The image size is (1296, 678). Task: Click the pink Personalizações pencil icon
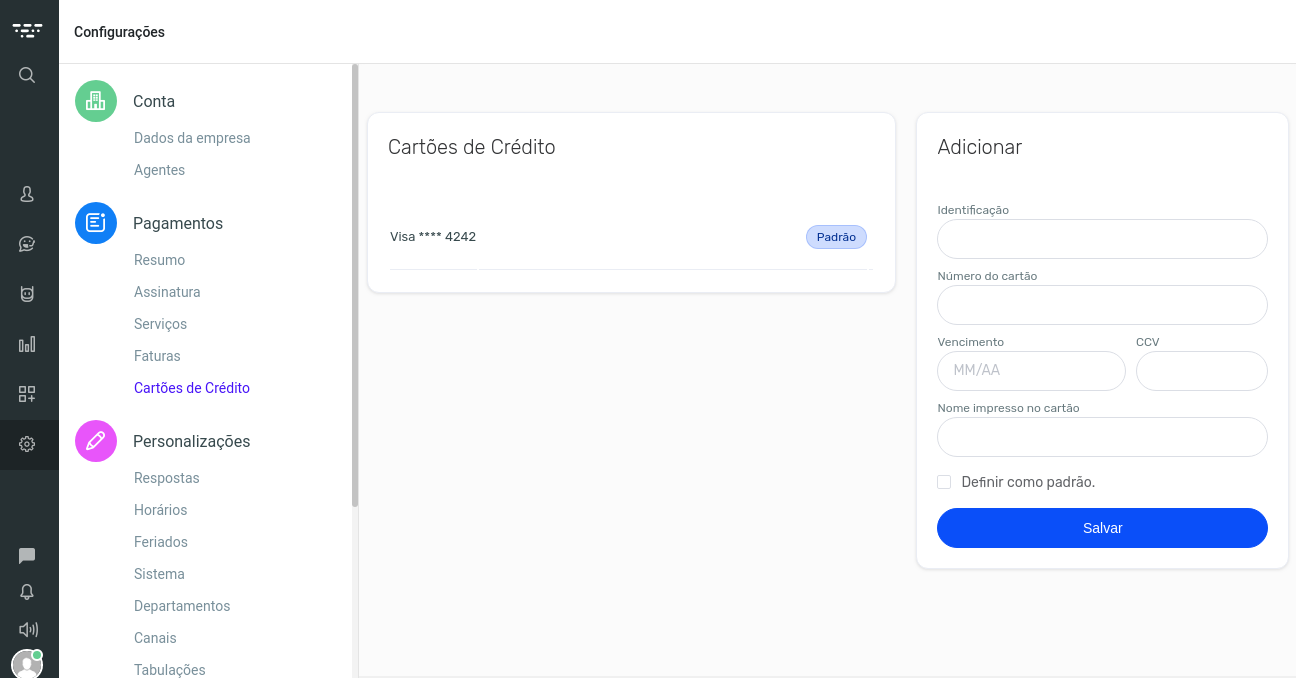point(96,441)
